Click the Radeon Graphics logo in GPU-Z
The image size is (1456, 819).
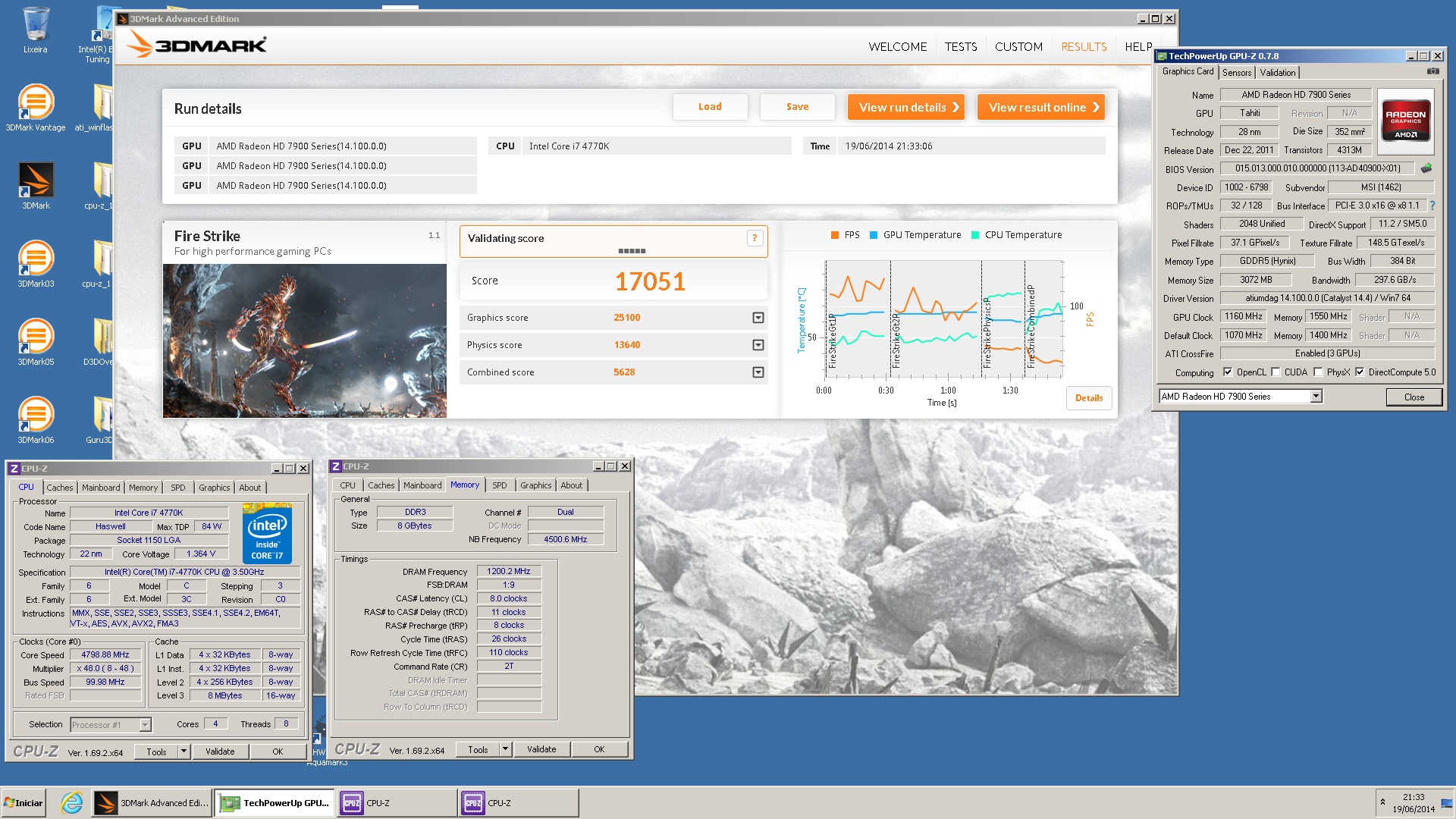1405,120
